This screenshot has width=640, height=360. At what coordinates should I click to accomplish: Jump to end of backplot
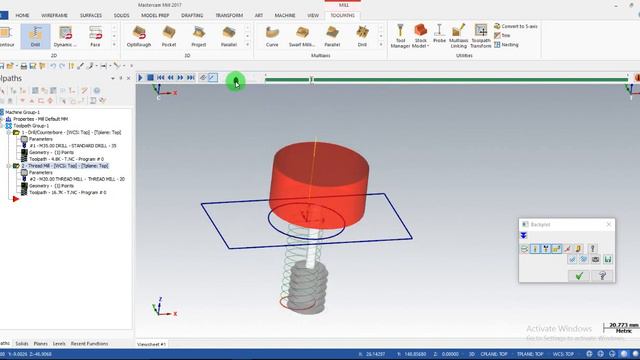[191, 78]
